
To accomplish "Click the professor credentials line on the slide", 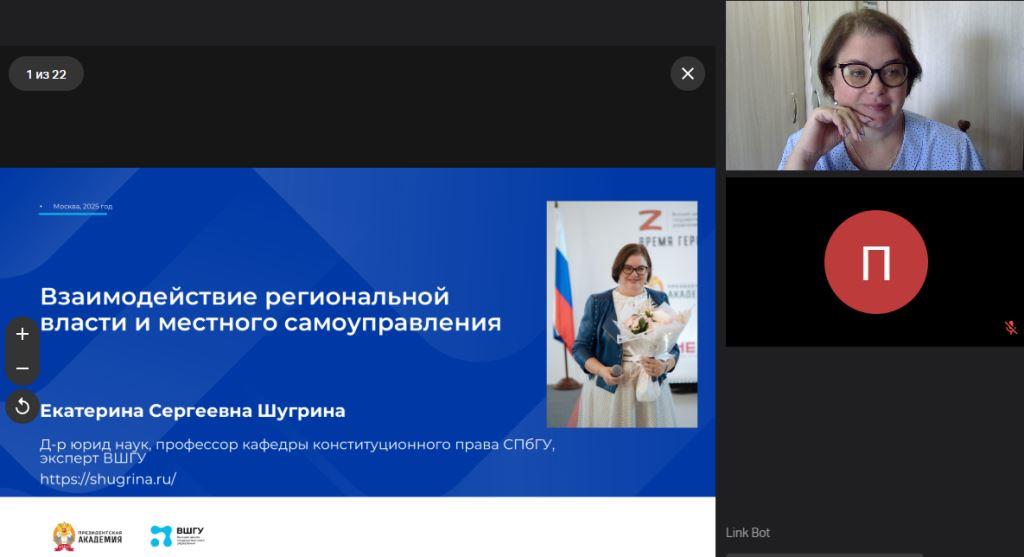I will pyautogui.click(x=296, y=444).
